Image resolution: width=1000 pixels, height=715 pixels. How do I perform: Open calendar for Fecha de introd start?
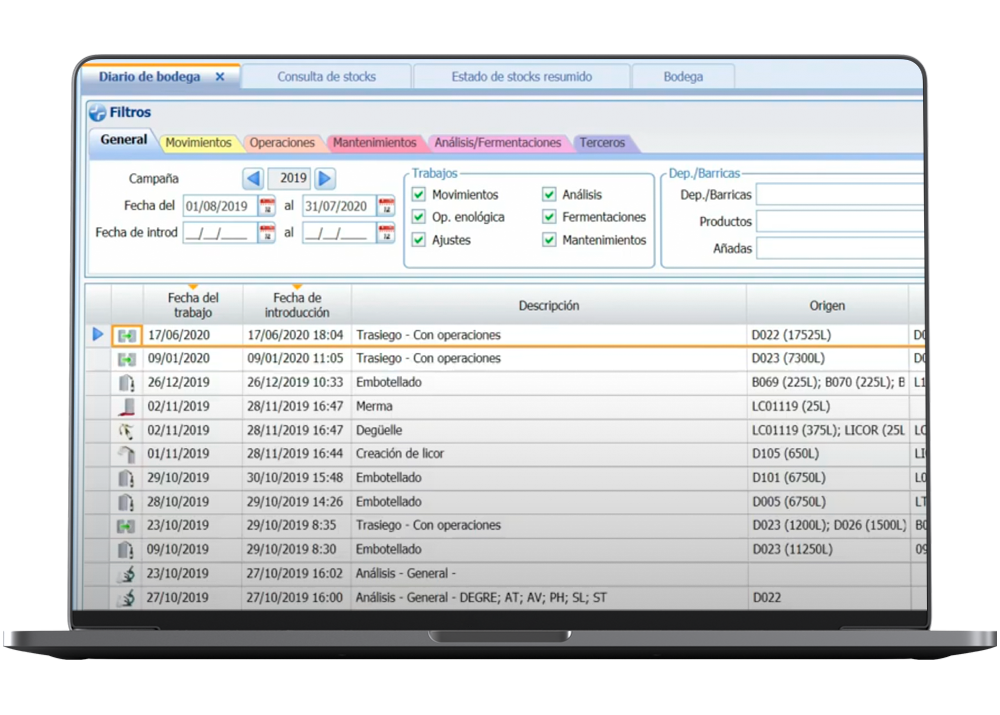pos(267,233)
